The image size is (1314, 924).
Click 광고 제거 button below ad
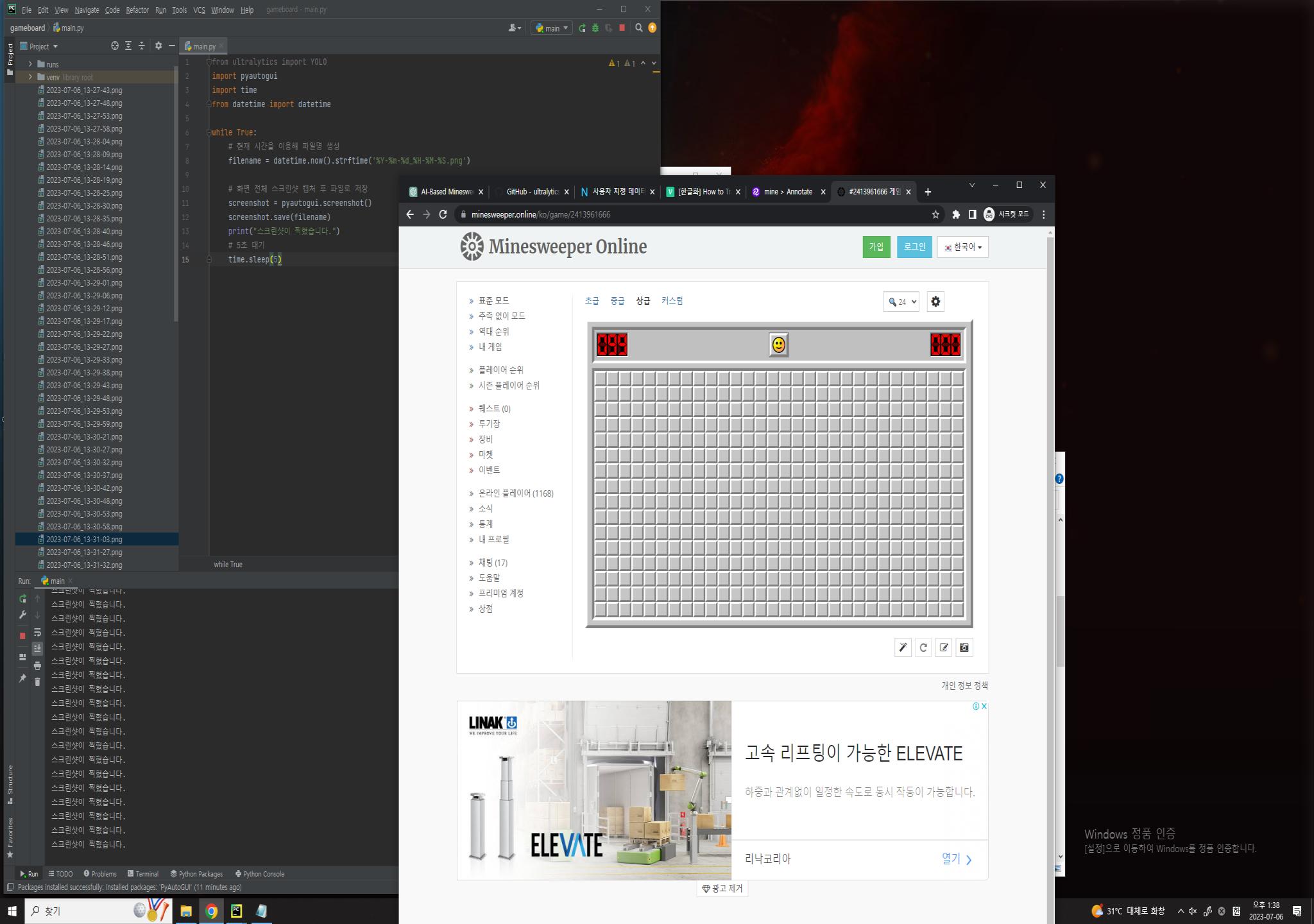pos(722,889)
